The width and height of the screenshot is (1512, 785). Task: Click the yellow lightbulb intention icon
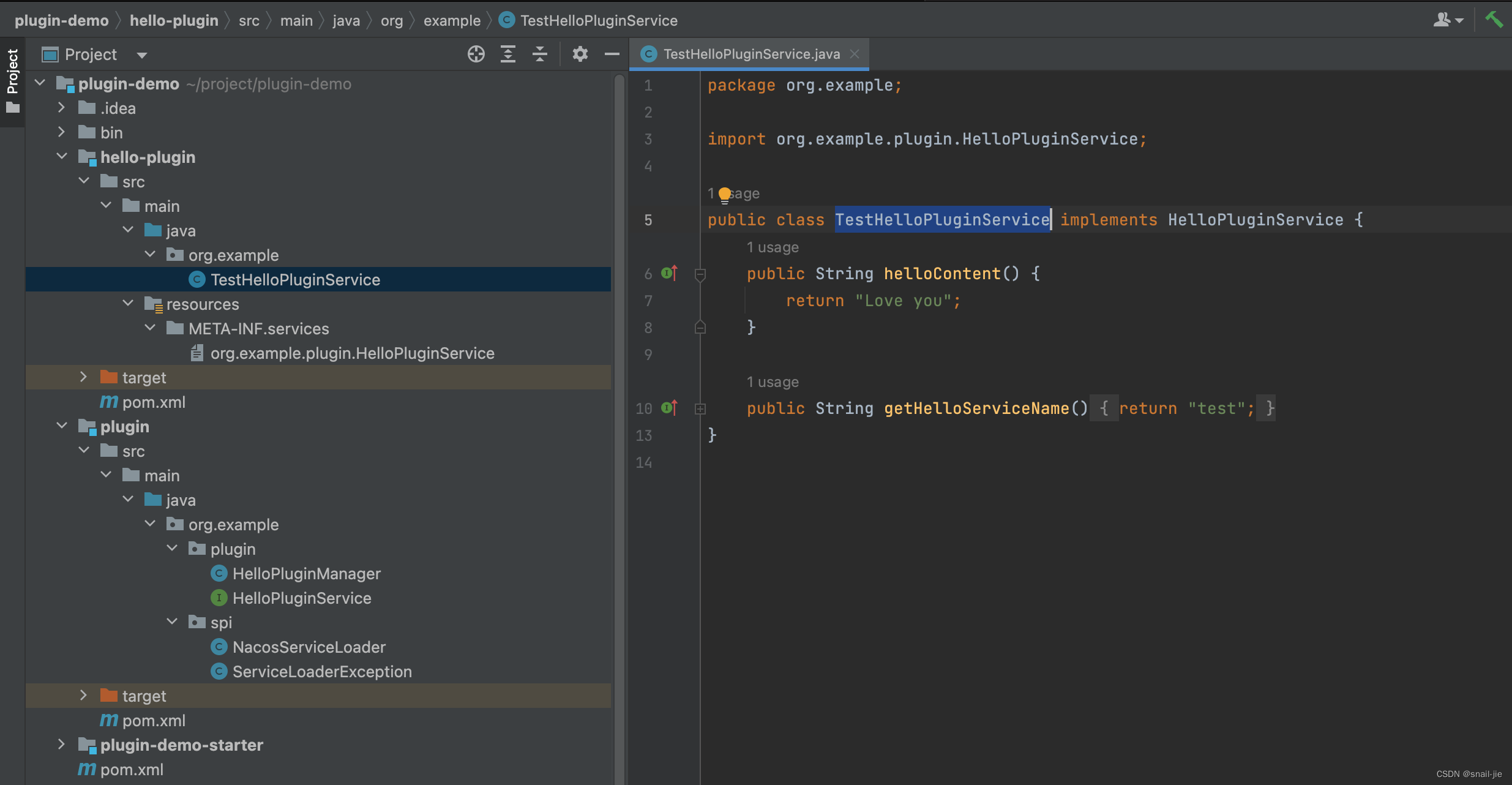[725, 195]
